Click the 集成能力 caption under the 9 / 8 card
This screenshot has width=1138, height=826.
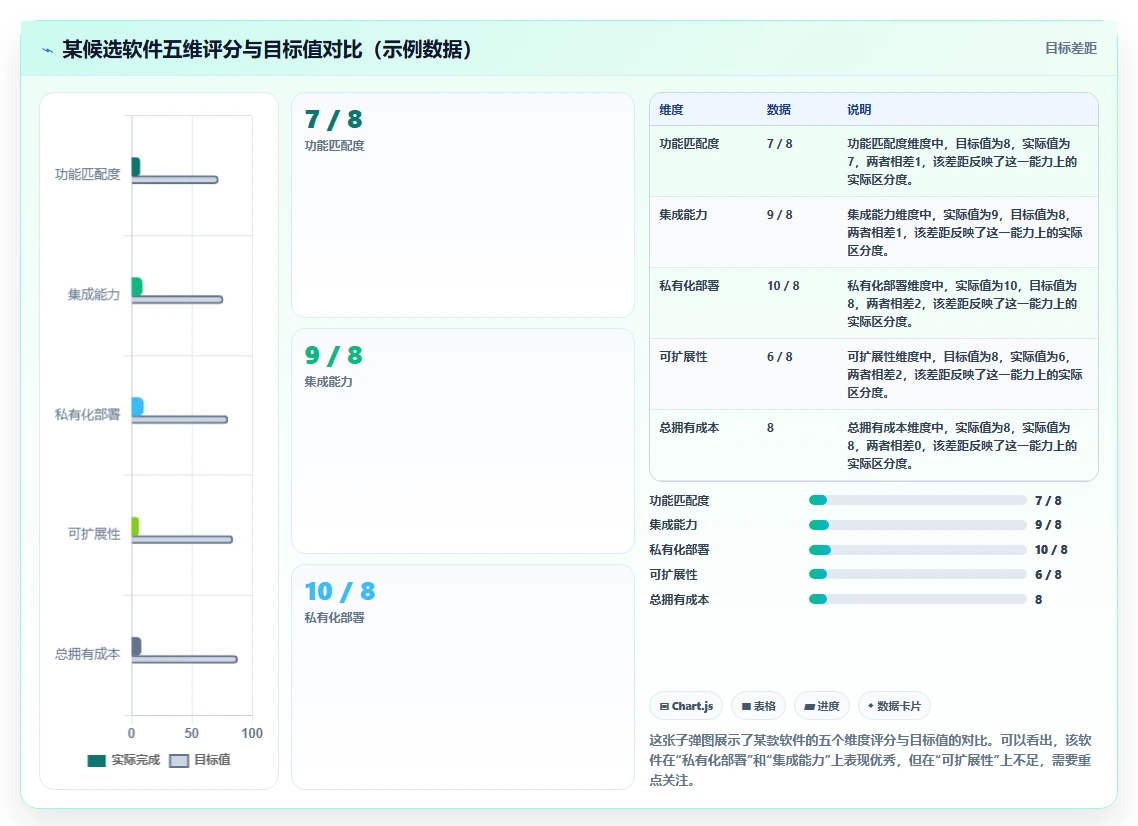pos(329,381)
